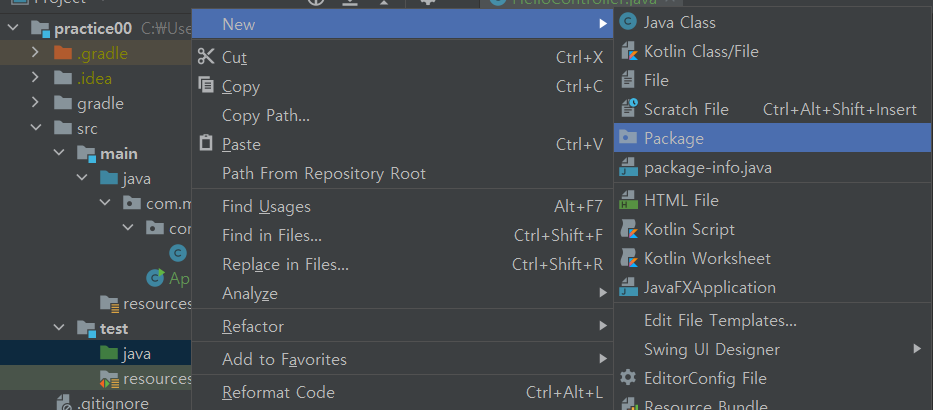Click the Ctrl+Alt+L shortcut label

coord(564,393)
